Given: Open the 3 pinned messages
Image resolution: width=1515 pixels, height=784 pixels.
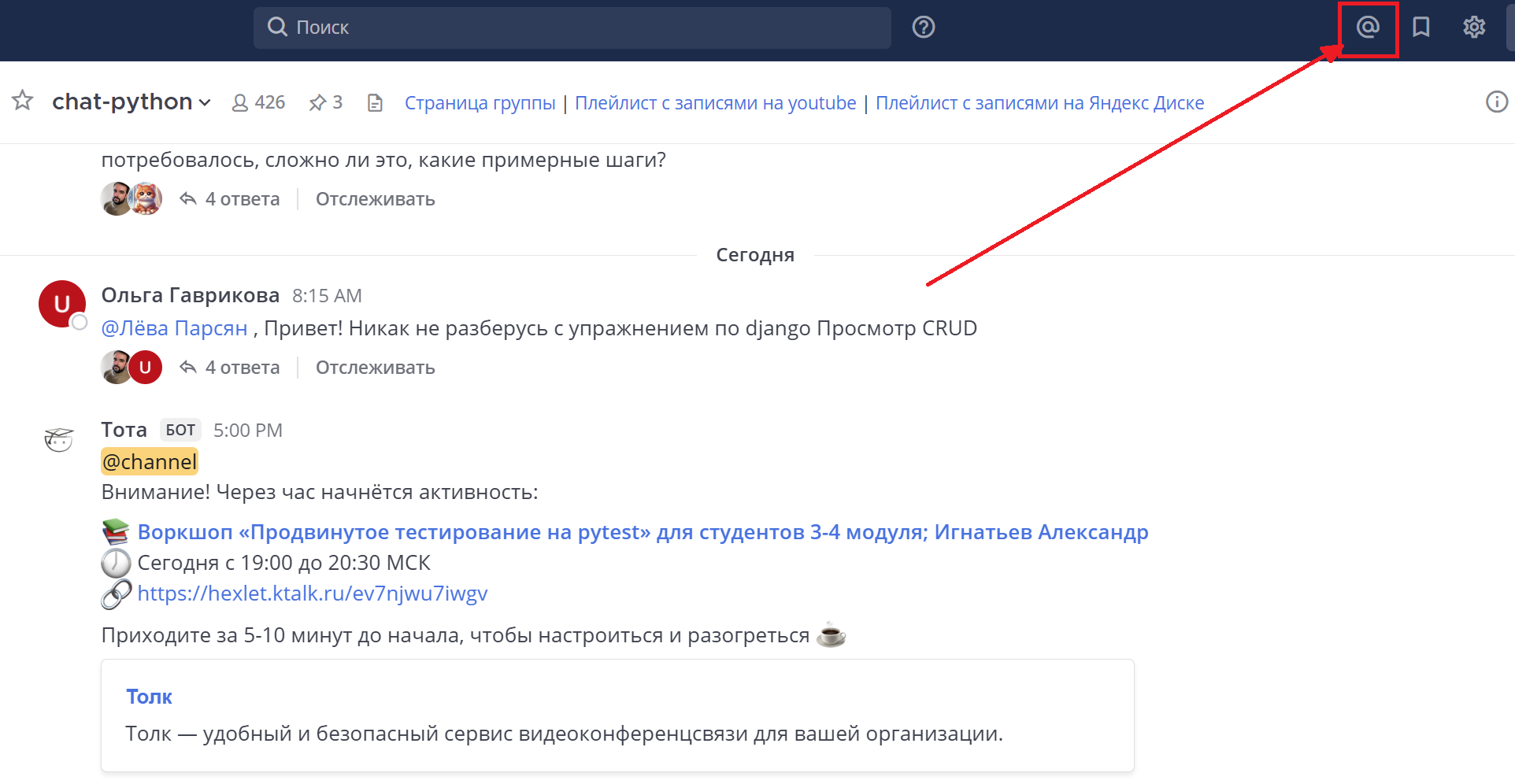Looking at the screenshot, I should 326,102.
